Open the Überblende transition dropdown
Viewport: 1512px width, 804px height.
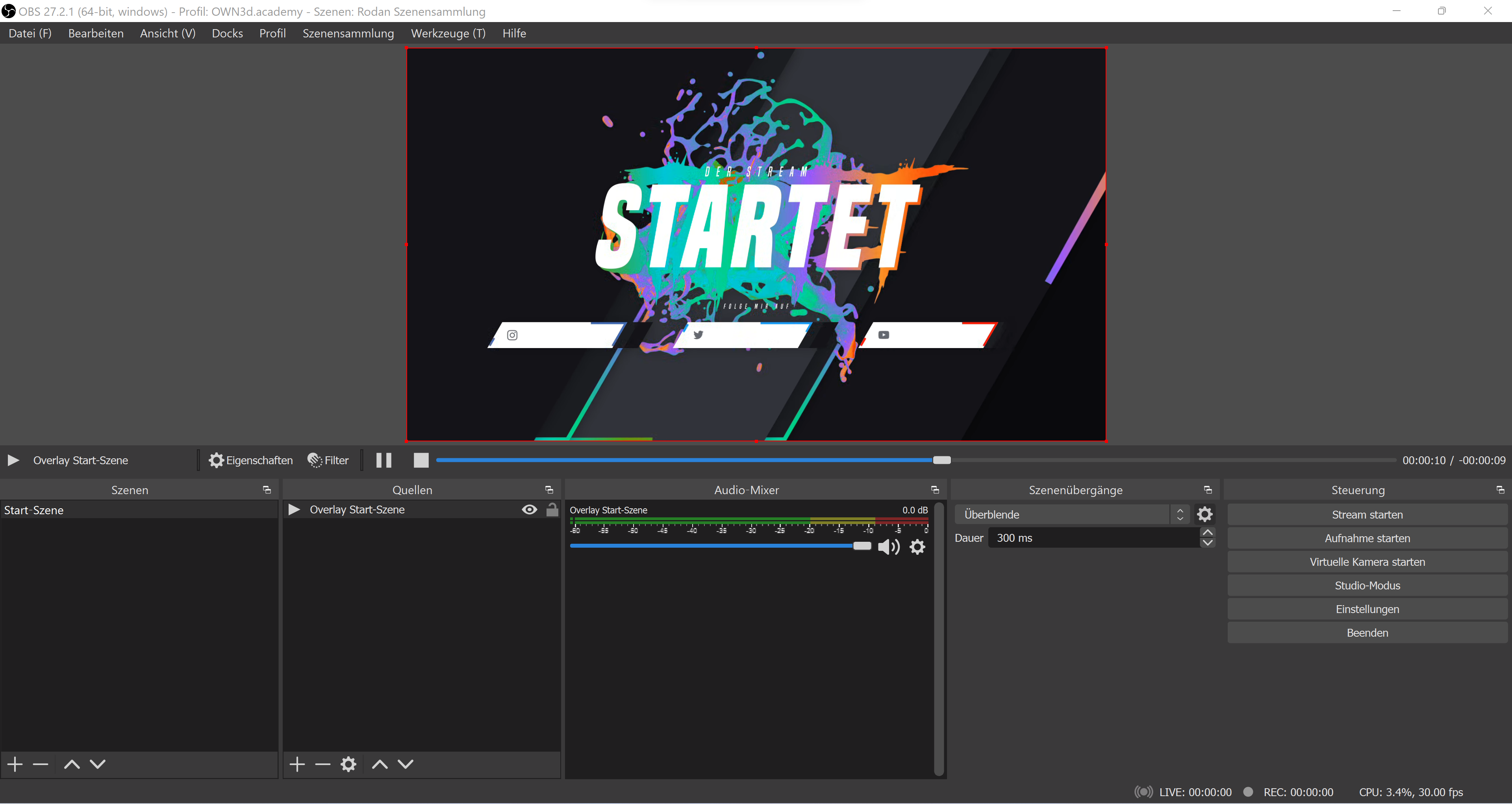(1180, 514)
